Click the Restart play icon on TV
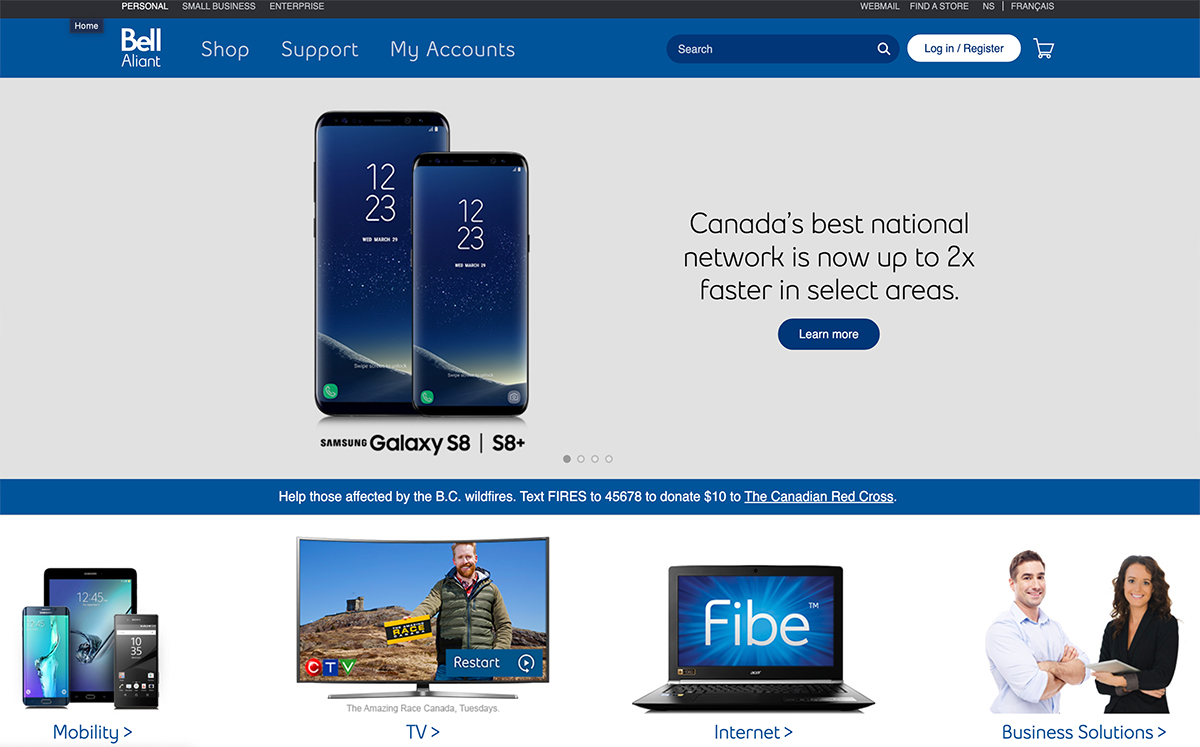The width and height of the screenshot is (1200, 747). pyautogui.click(x=526, y=662)
